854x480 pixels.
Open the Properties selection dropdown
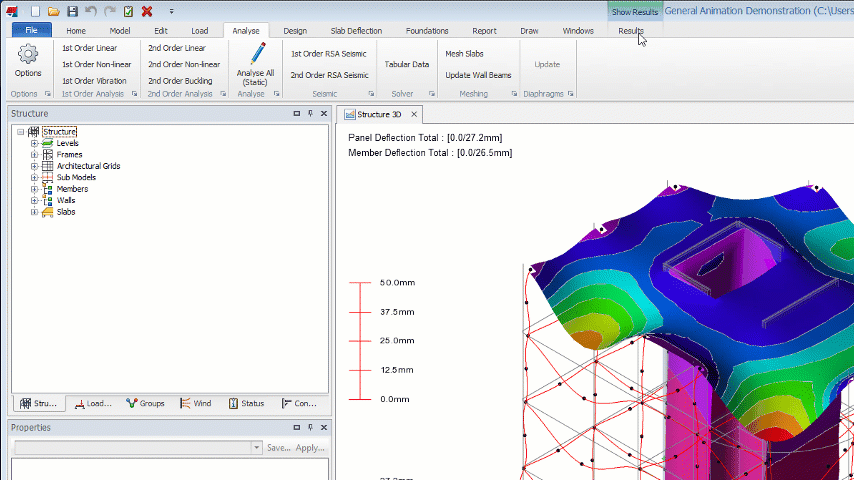point(257,448)
